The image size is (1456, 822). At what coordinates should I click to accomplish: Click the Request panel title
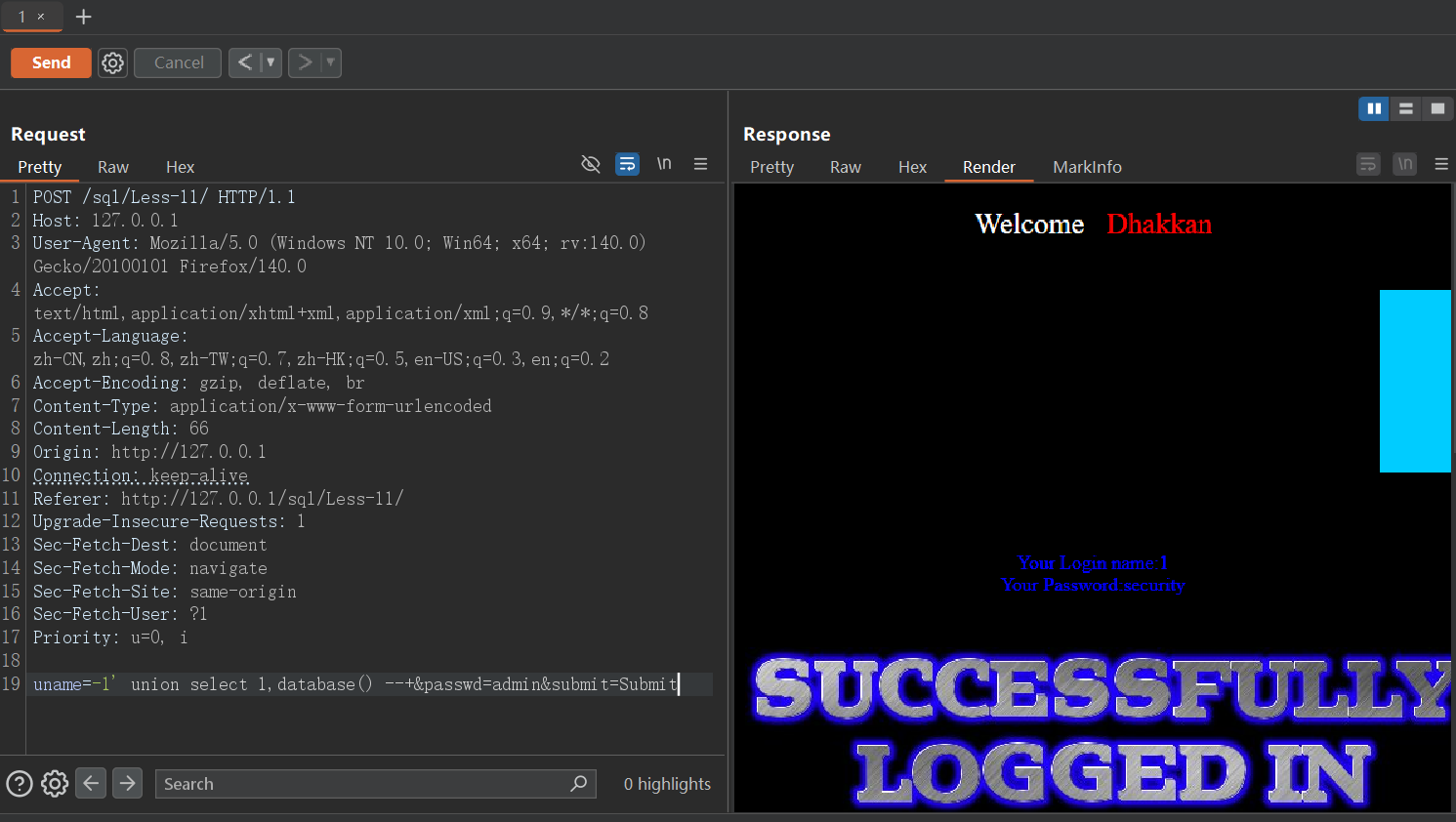click(x=48, y=135)
